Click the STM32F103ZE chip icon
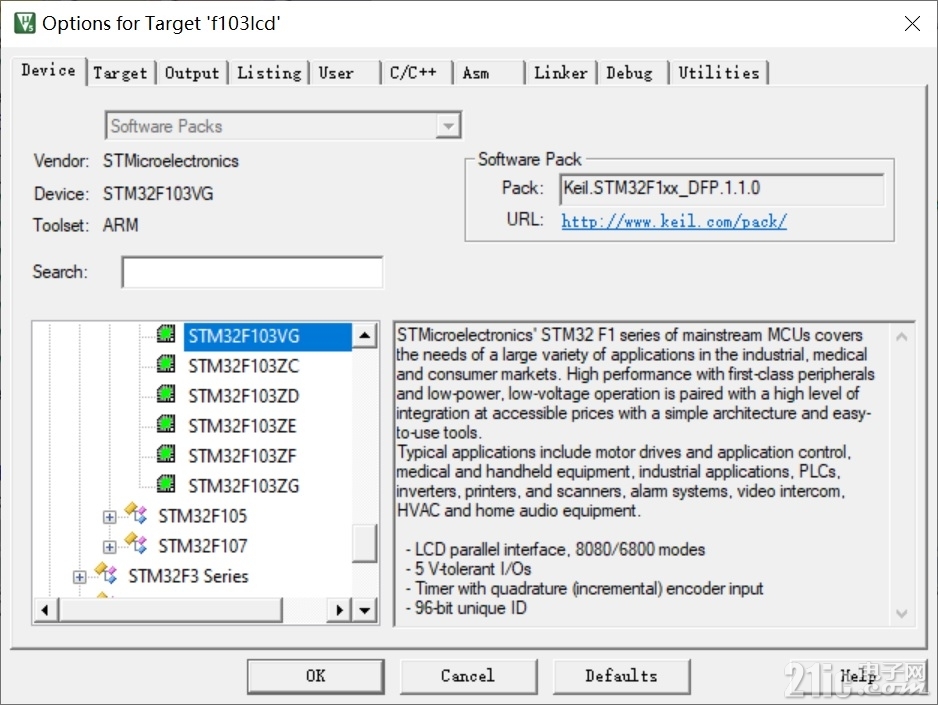938x705 pixels. click(x=166, y=424)
